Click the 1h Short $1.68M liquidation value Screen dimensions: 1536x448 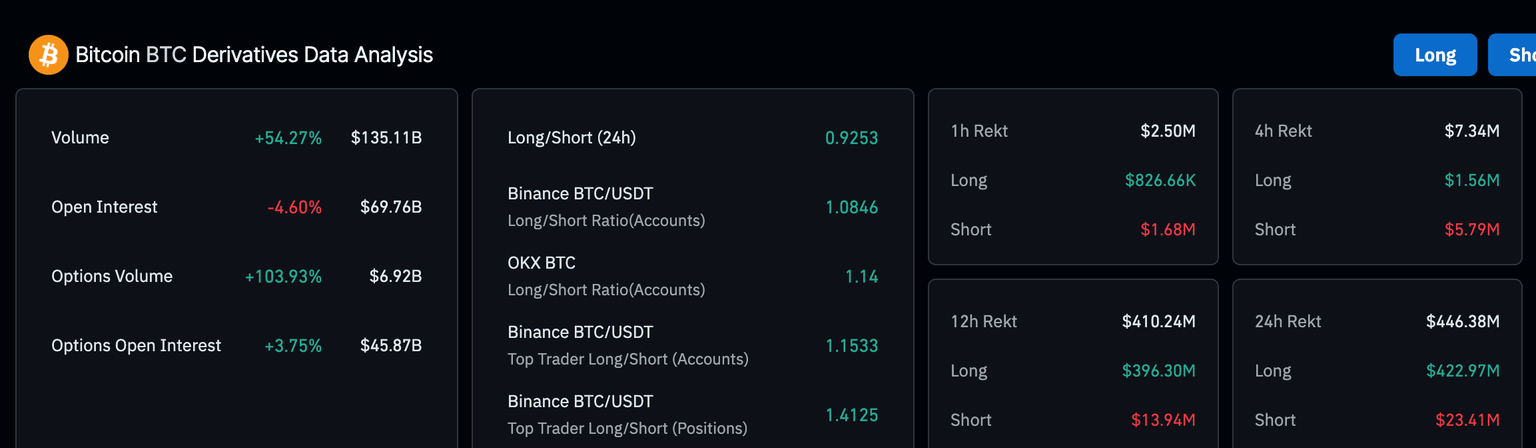1168,229
